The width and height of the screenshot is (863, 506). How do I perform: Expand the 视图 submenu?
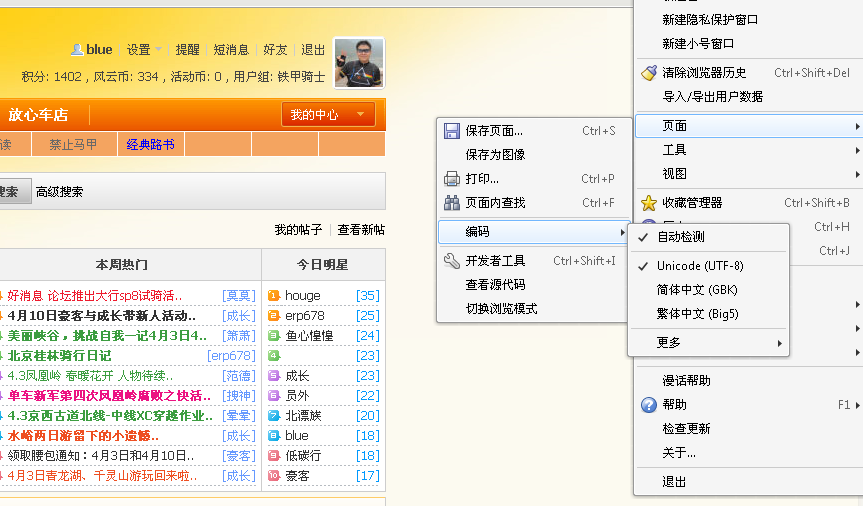pyautogui.click(x=749, y=174)
